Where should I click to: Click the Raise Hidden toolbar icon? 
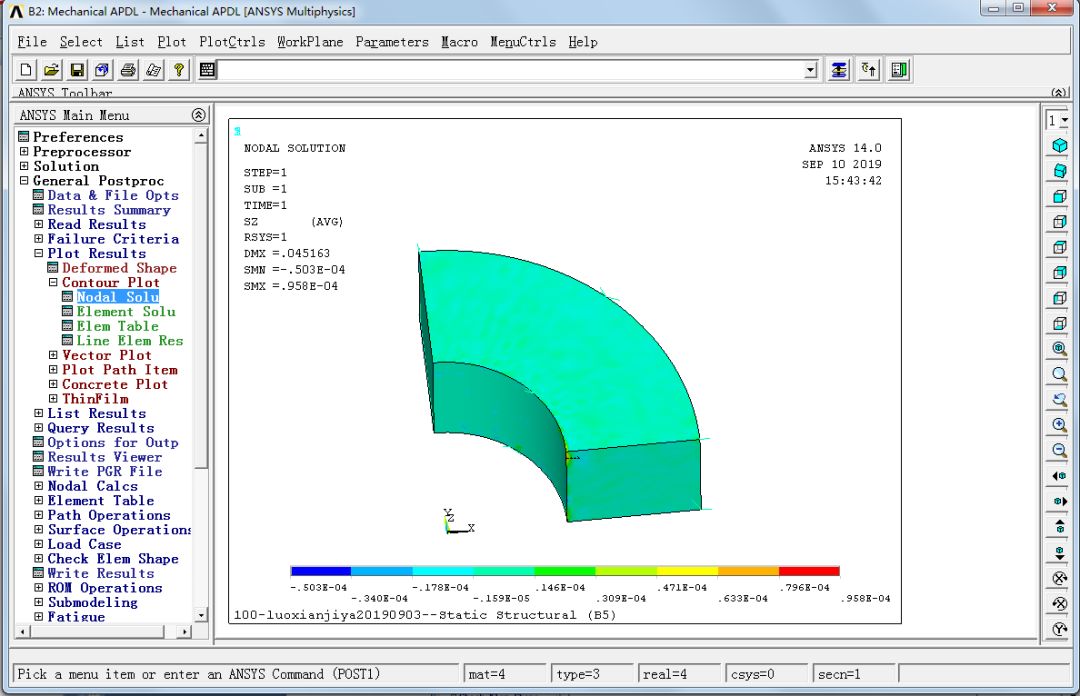839,70
